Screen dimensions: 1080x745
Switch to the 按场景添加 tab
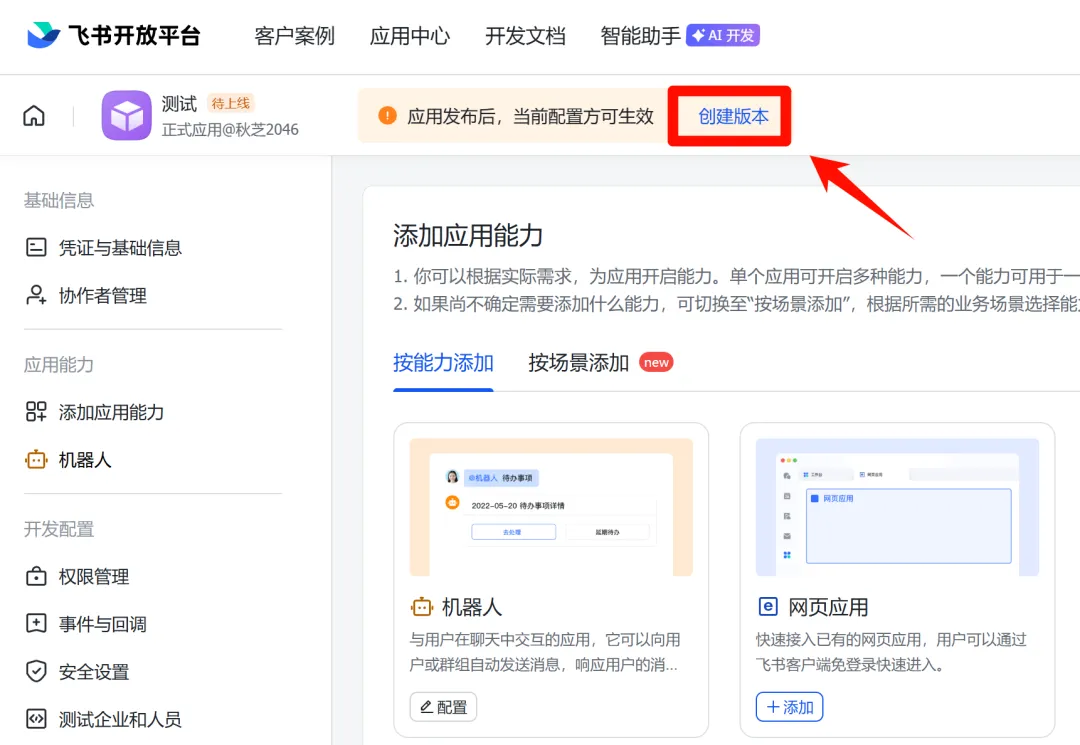(579, 363)
